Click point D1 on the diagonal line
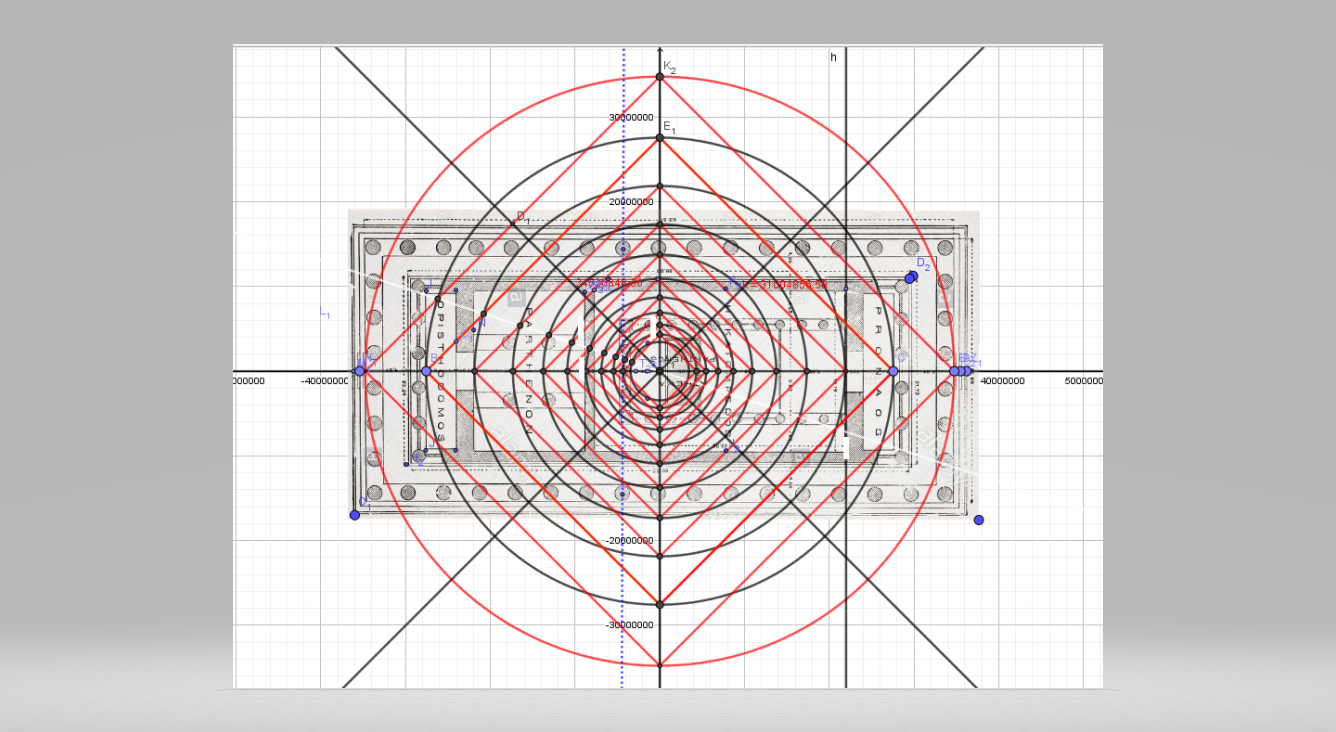Image resolution: width=1336 pixels, height=732 pixels. (514, 222)
